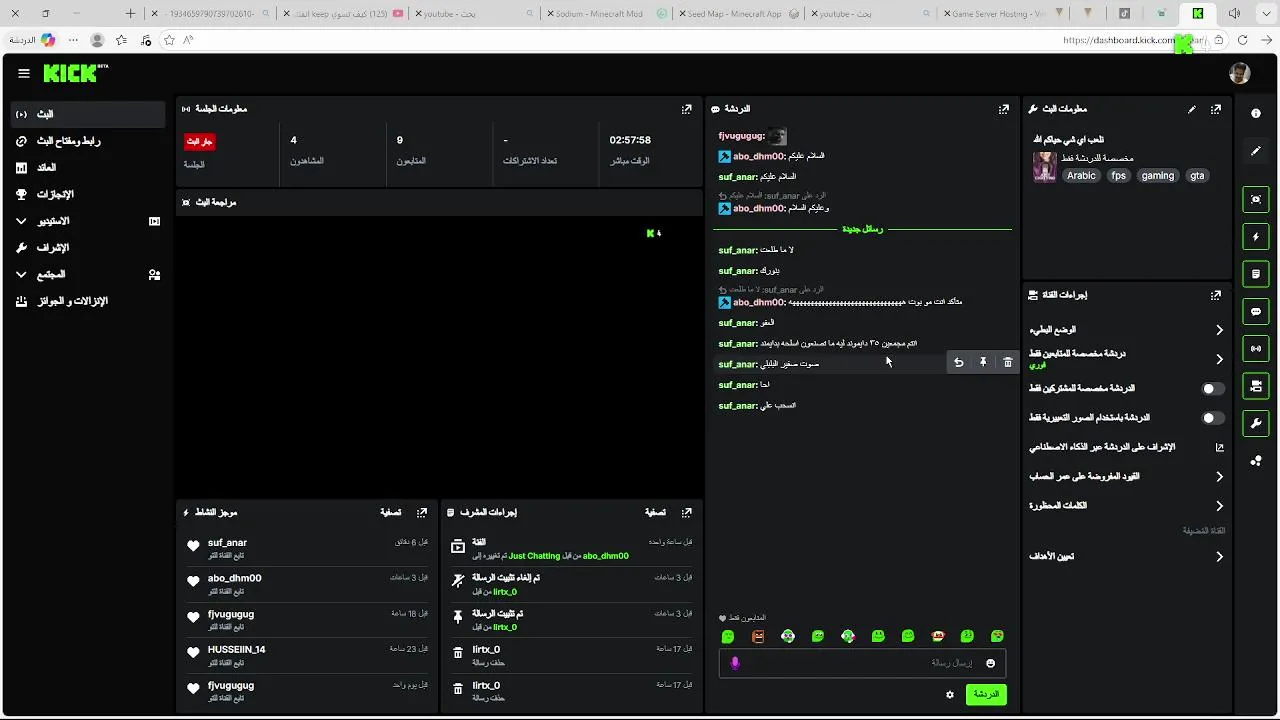Image resolution: width=1280 pixels, height=720 pixels.
Task: Pop out the stream info panel (معلومات البث)
Action: click(x=1216, y=109)
